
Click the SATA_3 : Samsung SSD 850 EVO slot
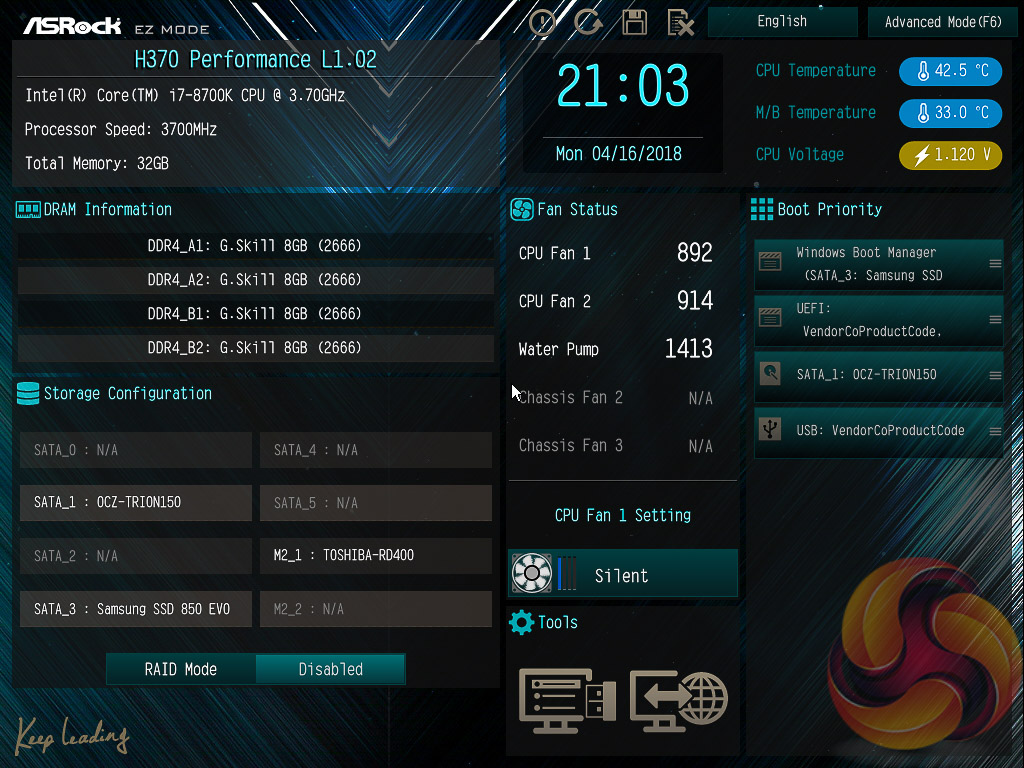tap(136, 609)
